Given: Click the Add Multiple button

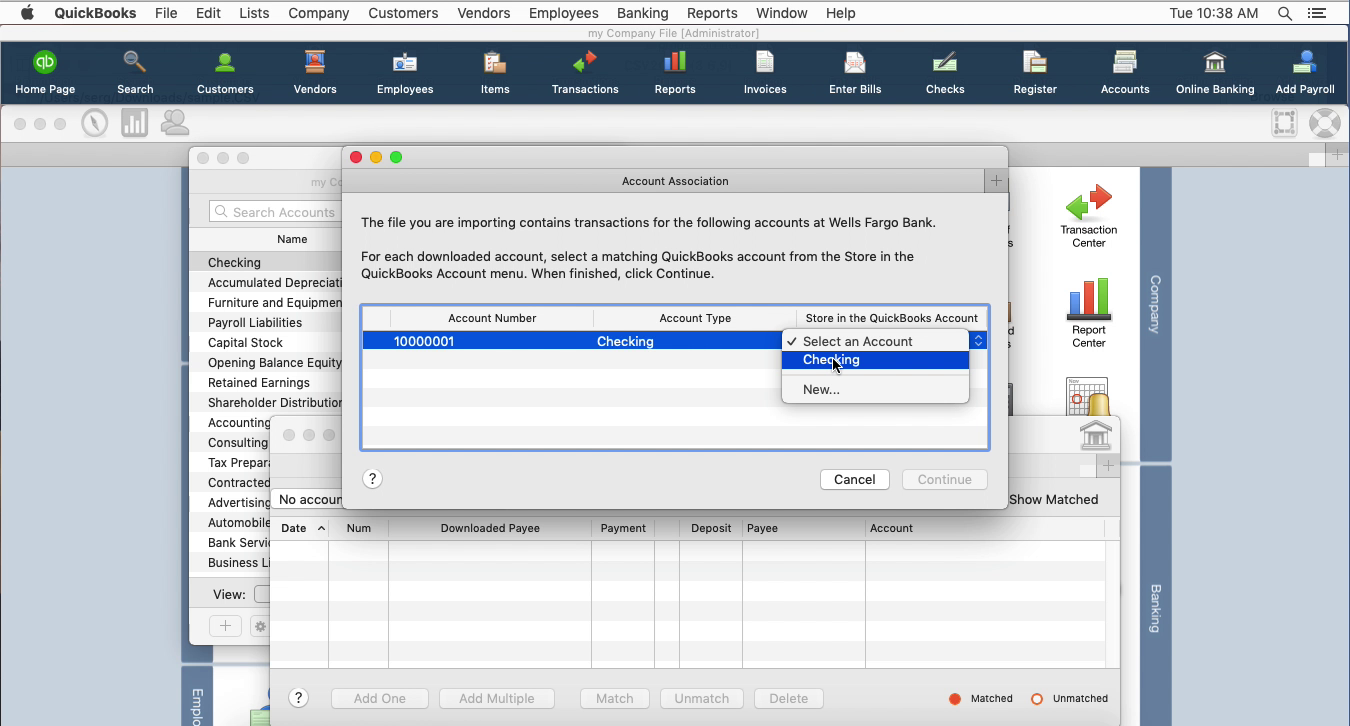Looking at the screenshot, I should coord(497,698).
